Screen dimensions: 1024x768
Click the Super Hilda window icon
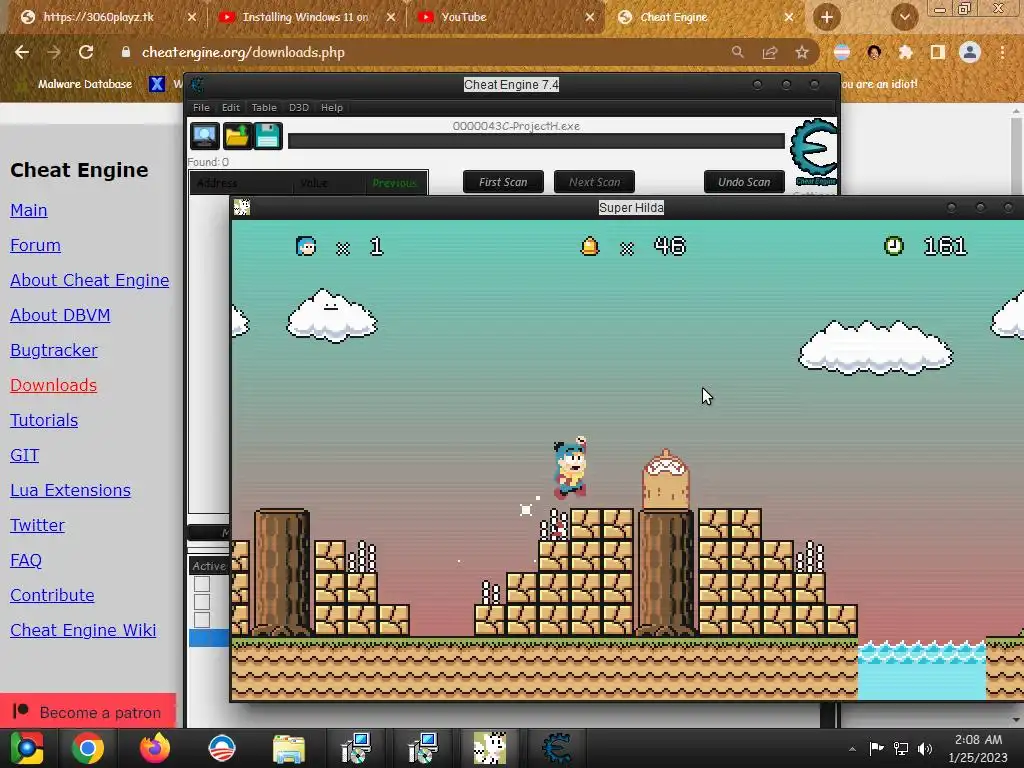click(242, 208)
